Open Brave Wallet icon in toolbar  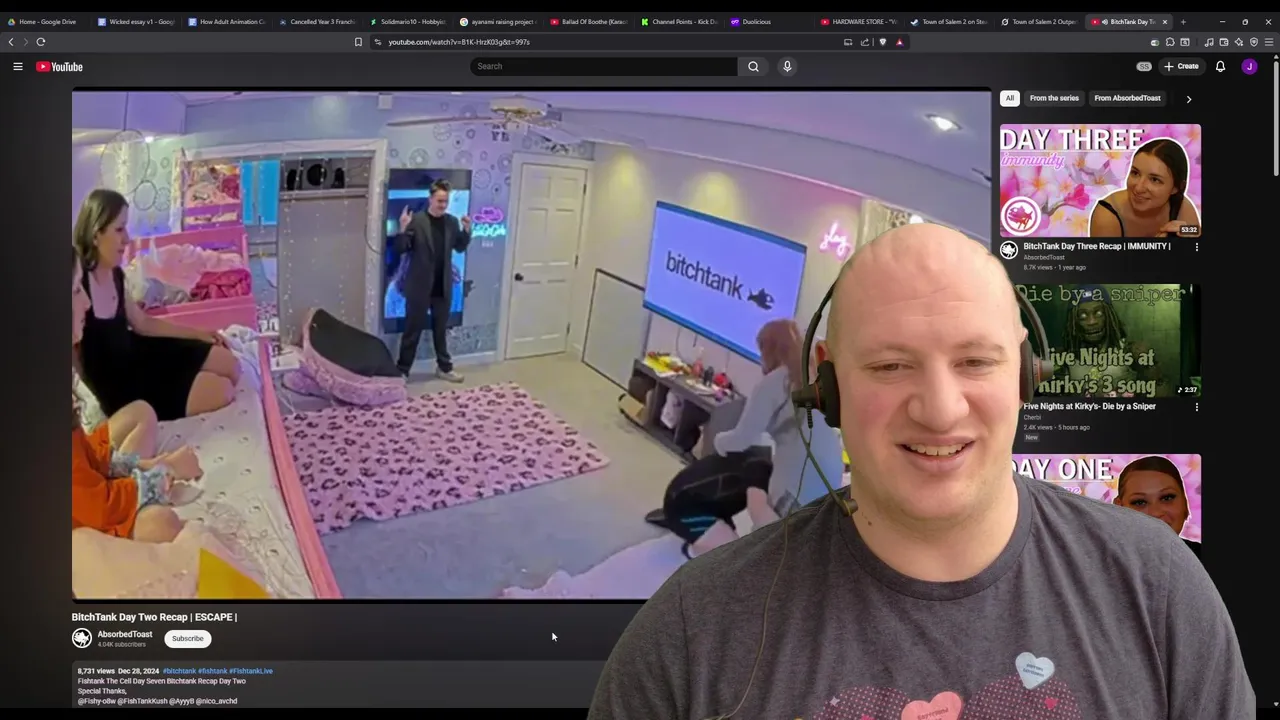point(1224,42)
